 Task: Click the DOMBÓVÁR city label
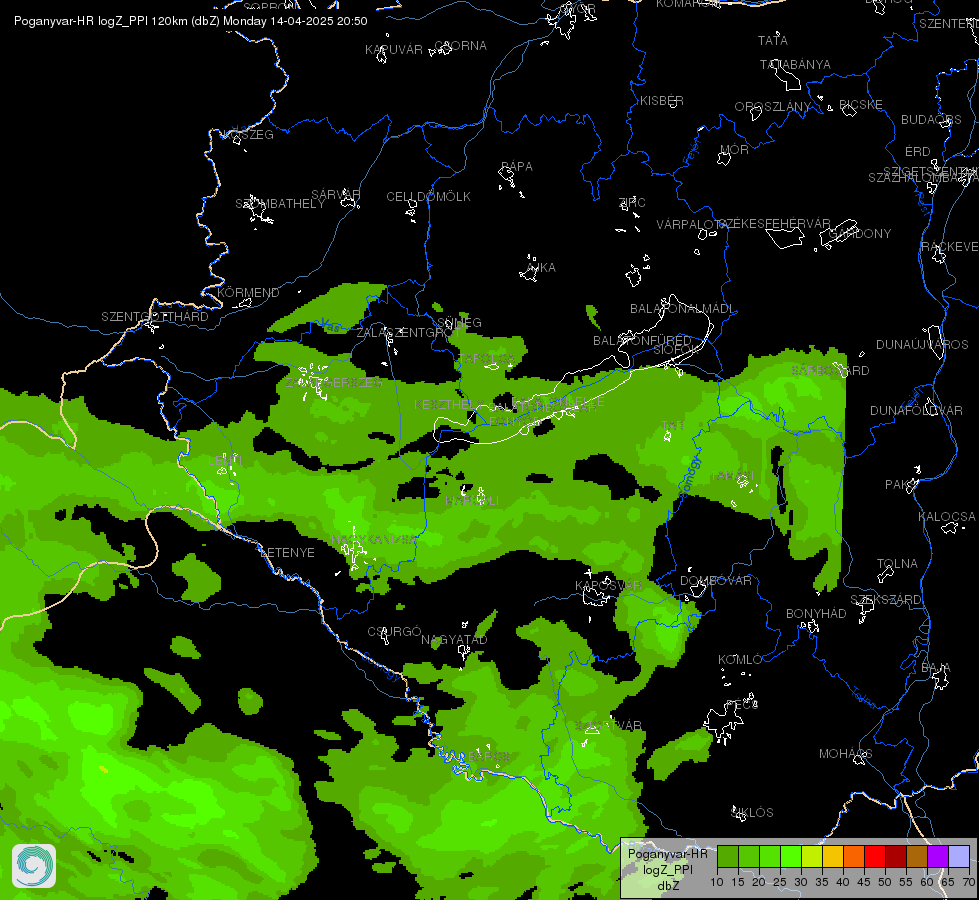click(716, 581)
